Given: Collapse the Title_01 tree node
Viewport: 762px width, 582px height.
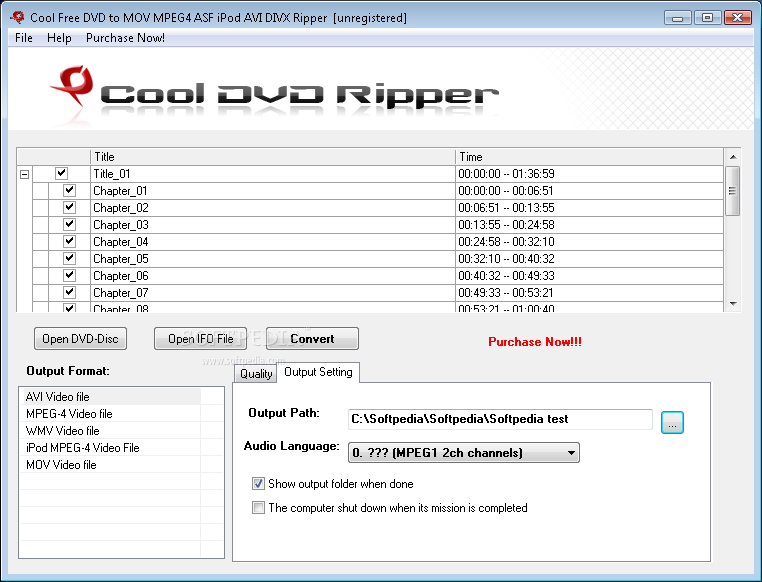Looking at the screenshot, I should click(x=24, y=174).
